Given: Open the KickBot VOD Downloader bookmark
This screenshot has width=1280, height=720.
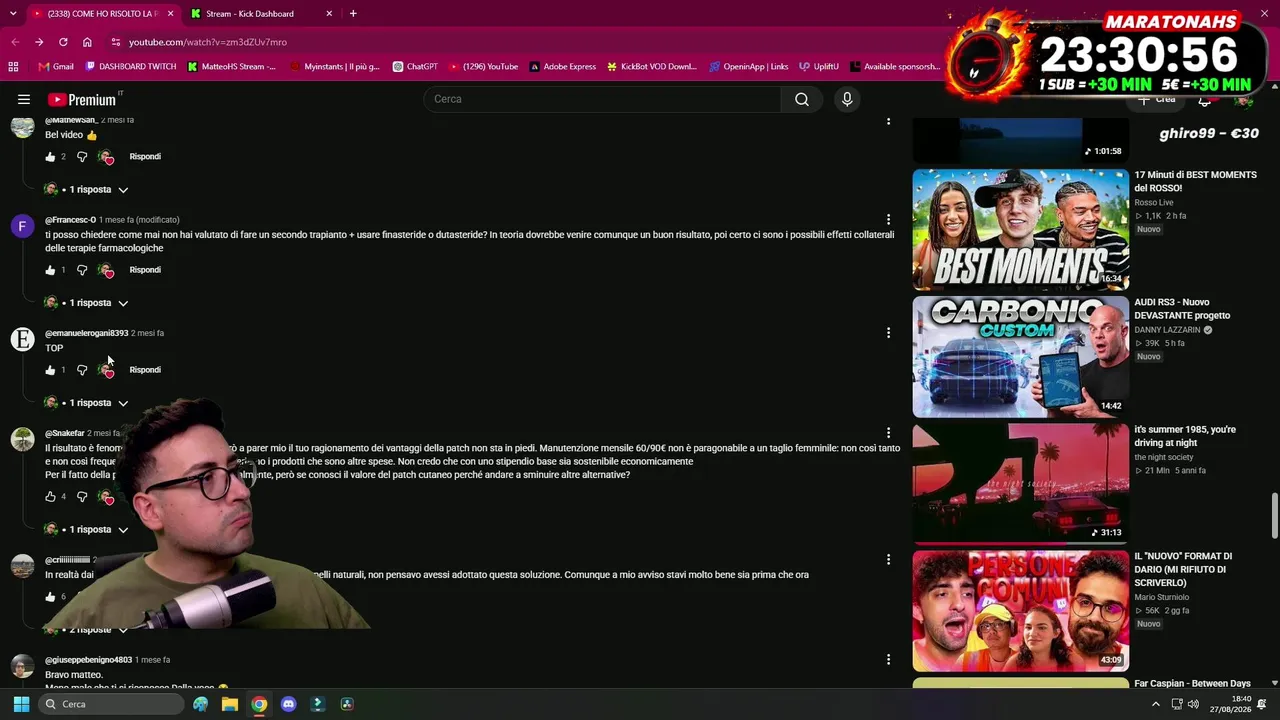Looking at the screenshot, I should [x=651, y=67].
